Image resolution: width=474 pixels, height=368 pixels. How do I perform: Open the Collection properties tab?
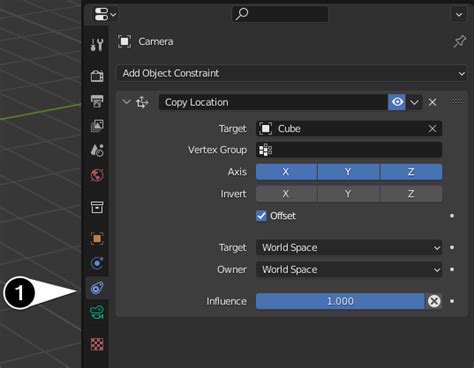point(97,207)
